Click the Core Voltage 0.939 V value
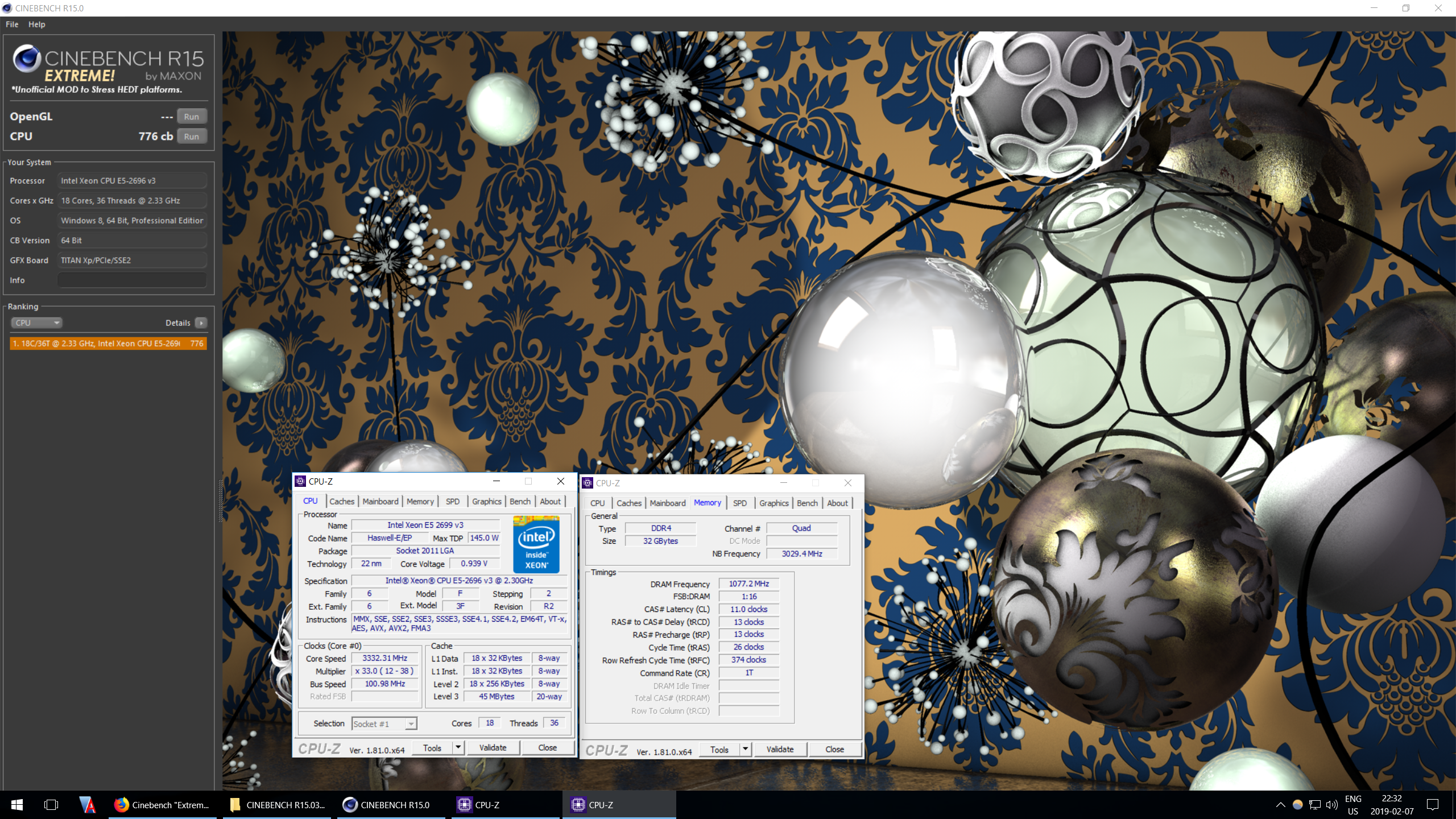 pos(474,564)
